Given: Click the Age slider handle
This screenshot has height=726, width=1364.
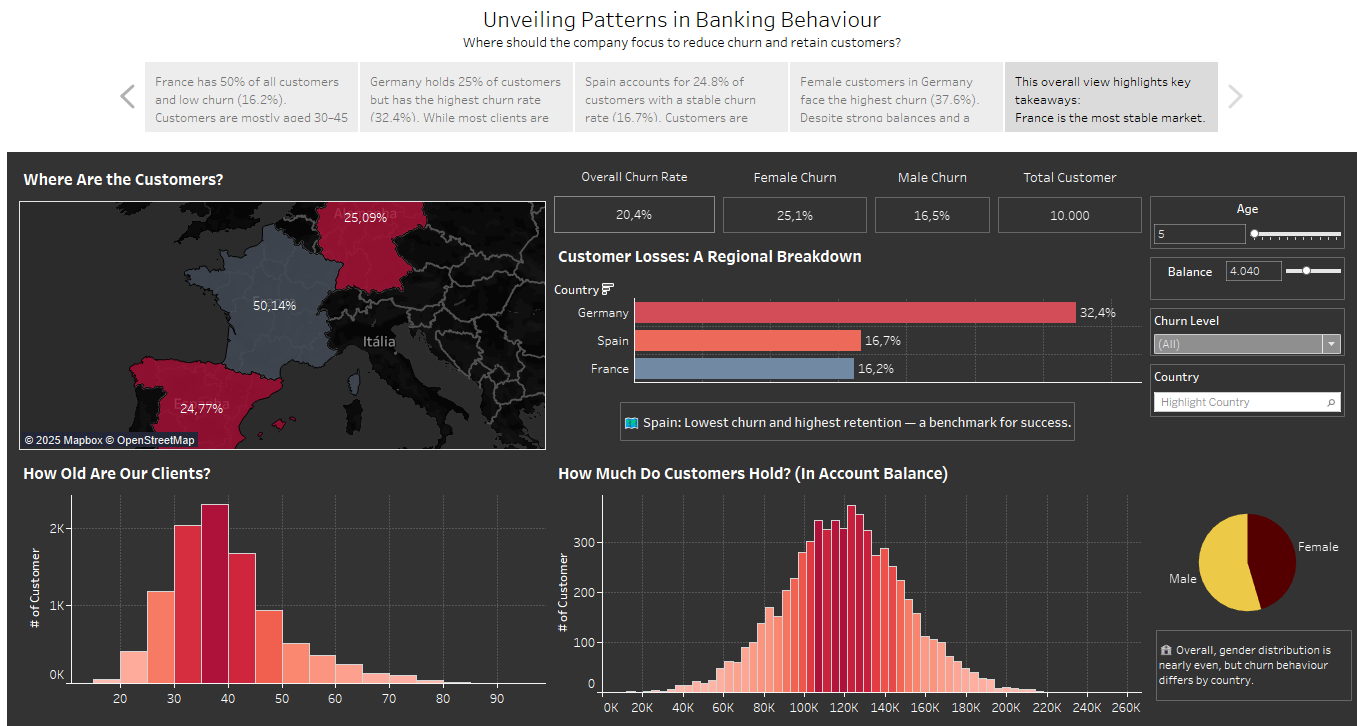Looking at the screenshot, I should tap(1255, 234).
